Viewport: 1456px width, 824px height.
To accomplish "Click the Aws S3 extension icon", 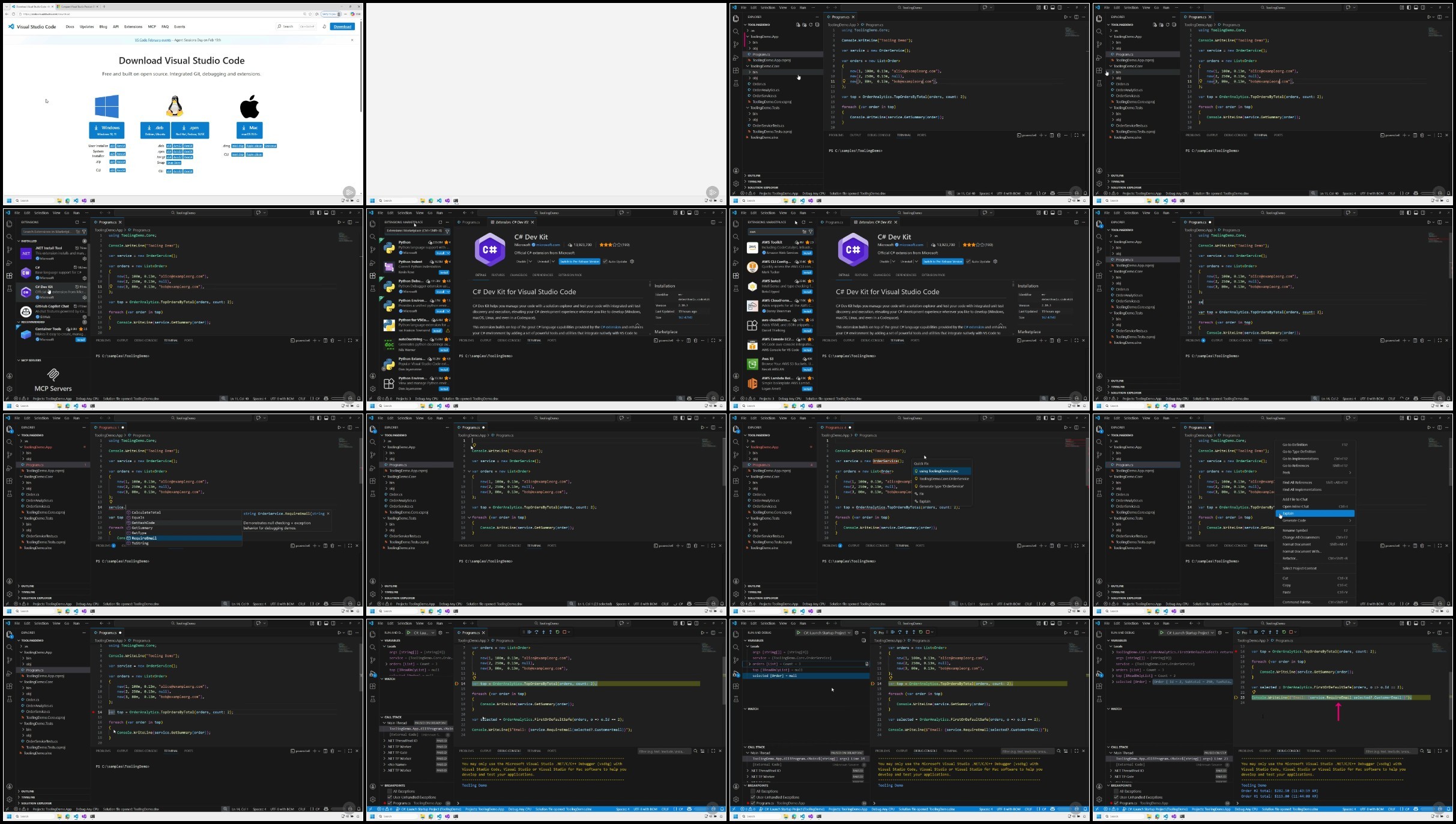I will click(x=752, y=363).
